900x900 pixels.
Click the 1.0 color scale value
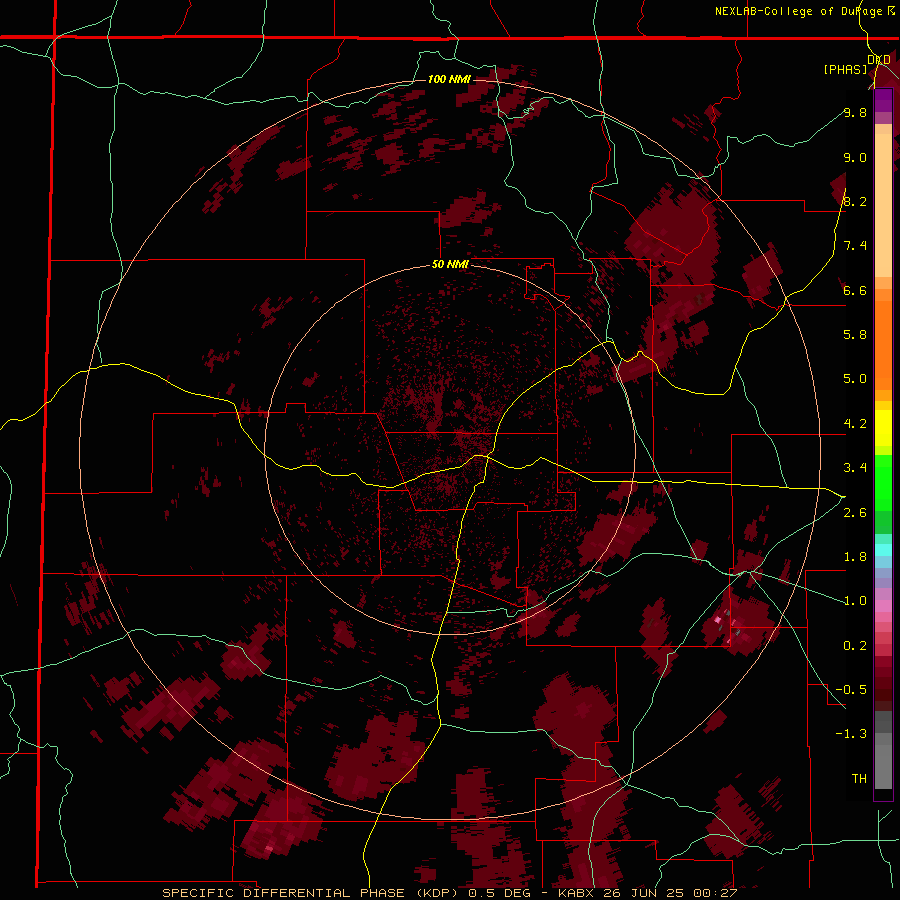(x=855, y=601)
